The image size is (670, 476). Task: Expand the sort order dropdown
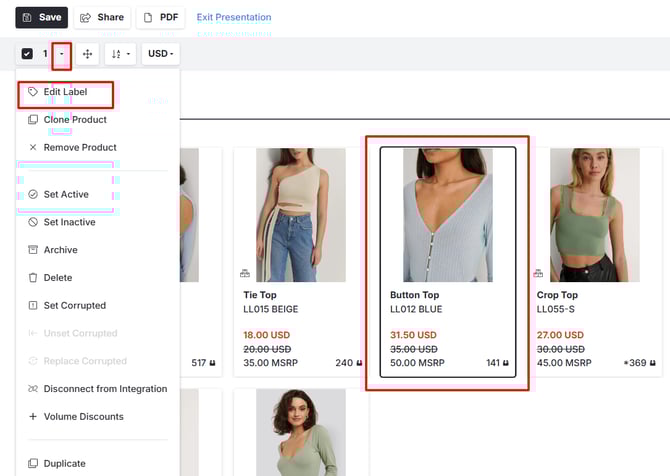tap(120, 53)
